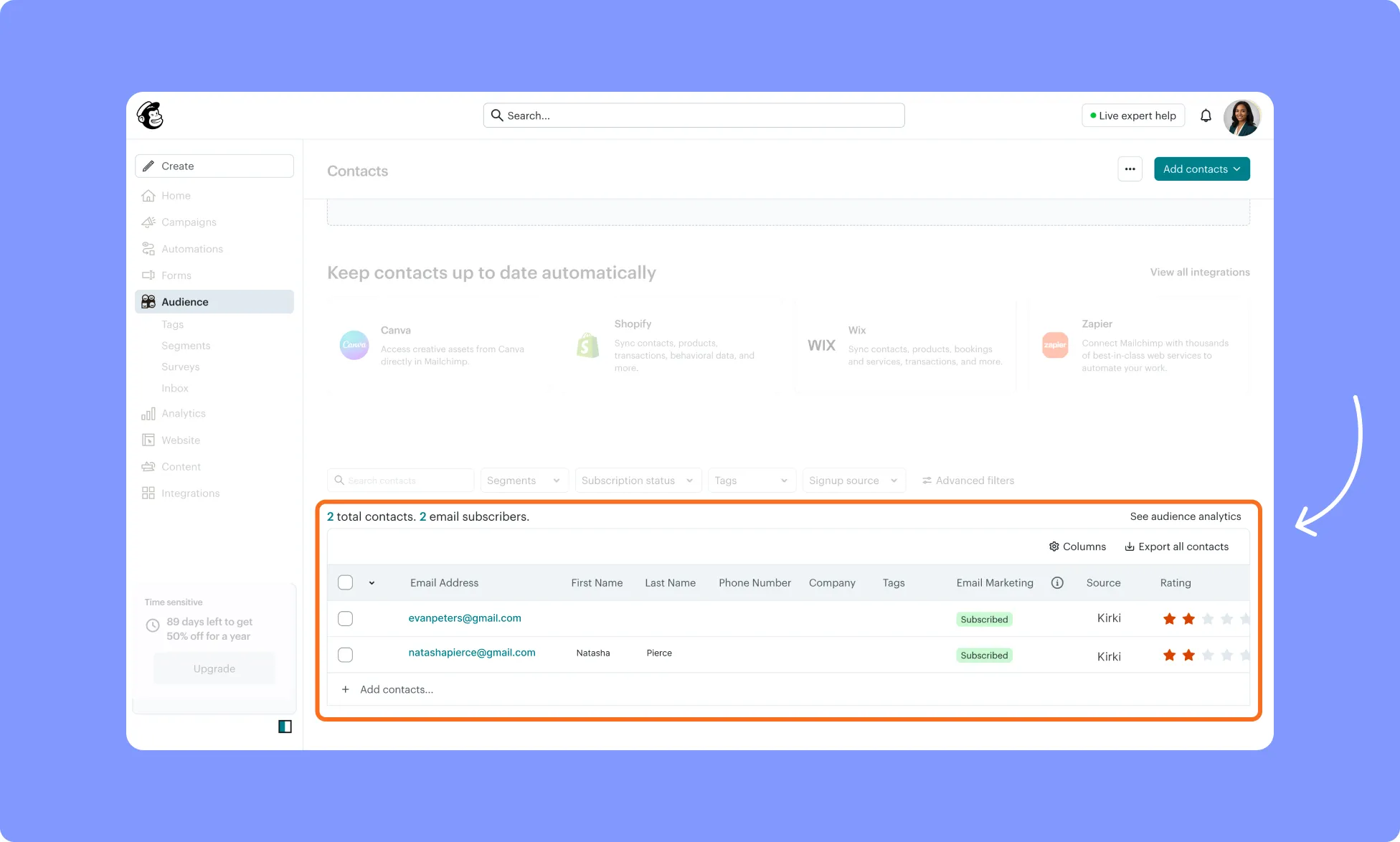Open evanpeters@gmail.com contact link
The height and width of the screenshot is (842, 1400).
[x=464, y=618]
